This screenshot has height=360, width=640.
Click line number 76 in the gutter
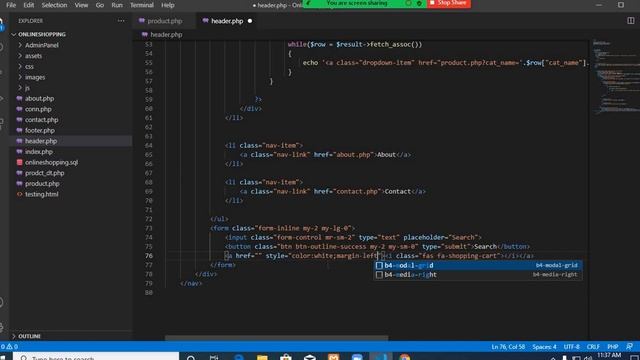[148, 256]
